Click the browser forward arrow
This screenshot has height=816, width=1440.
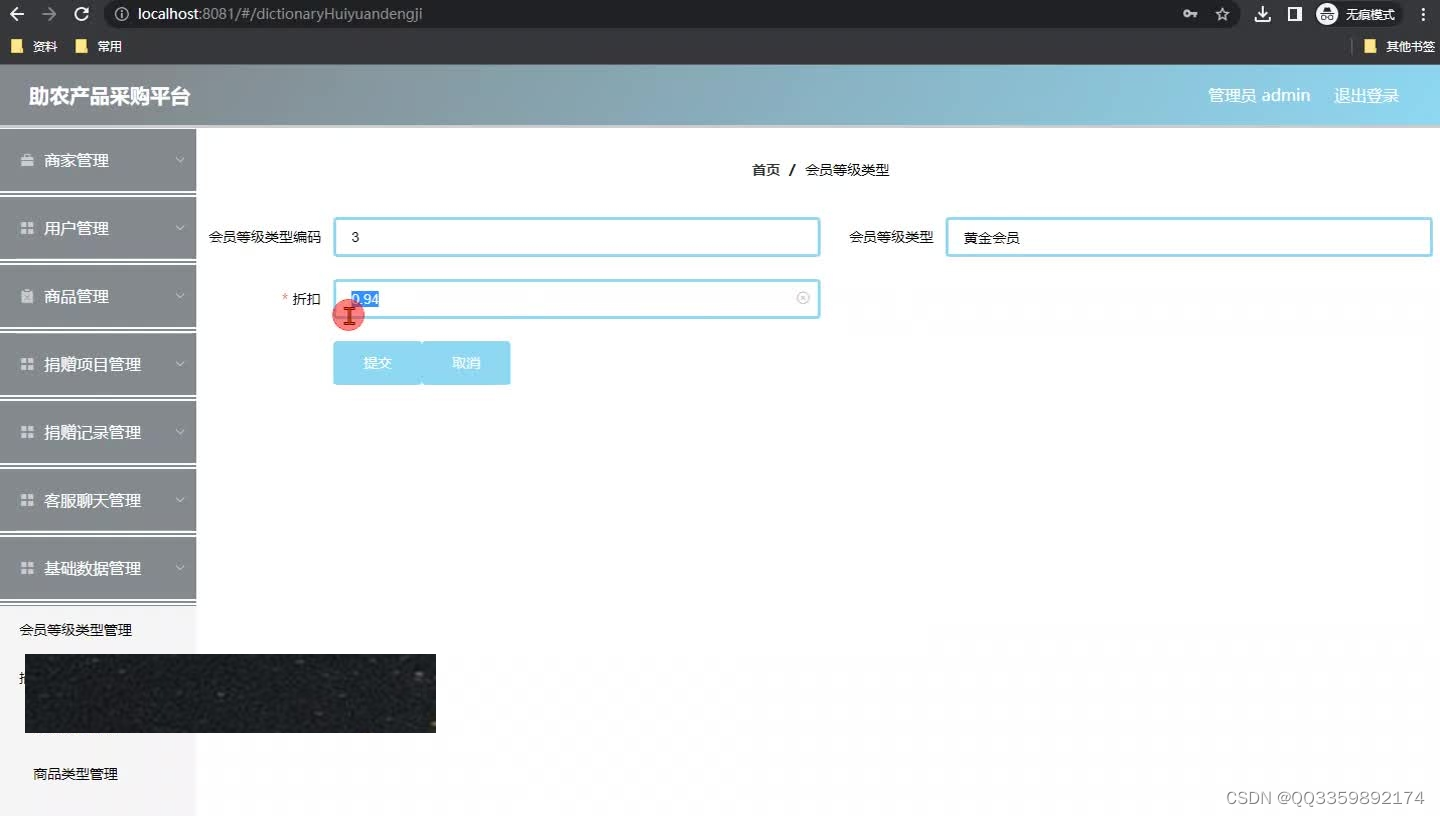[49, 14]
